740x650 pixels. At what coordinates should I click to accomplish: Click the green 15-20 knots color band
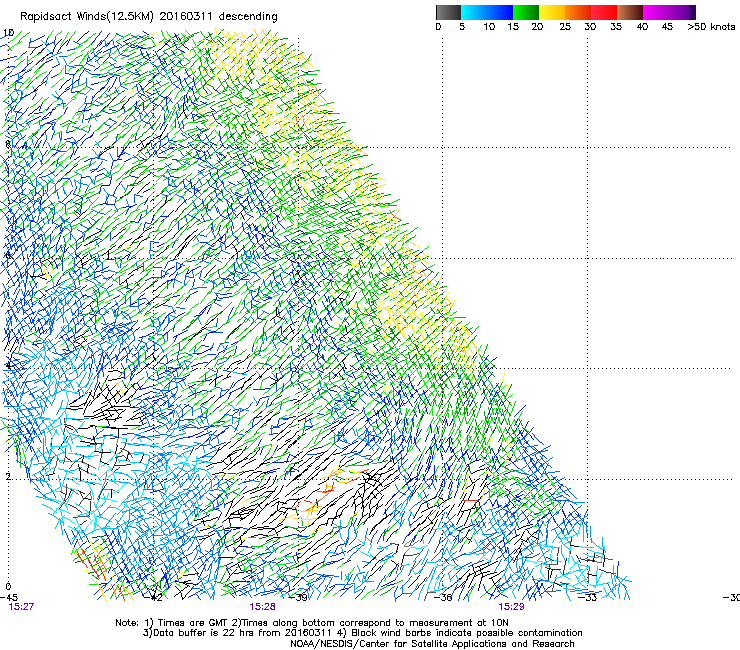click(x=526, y=12)
